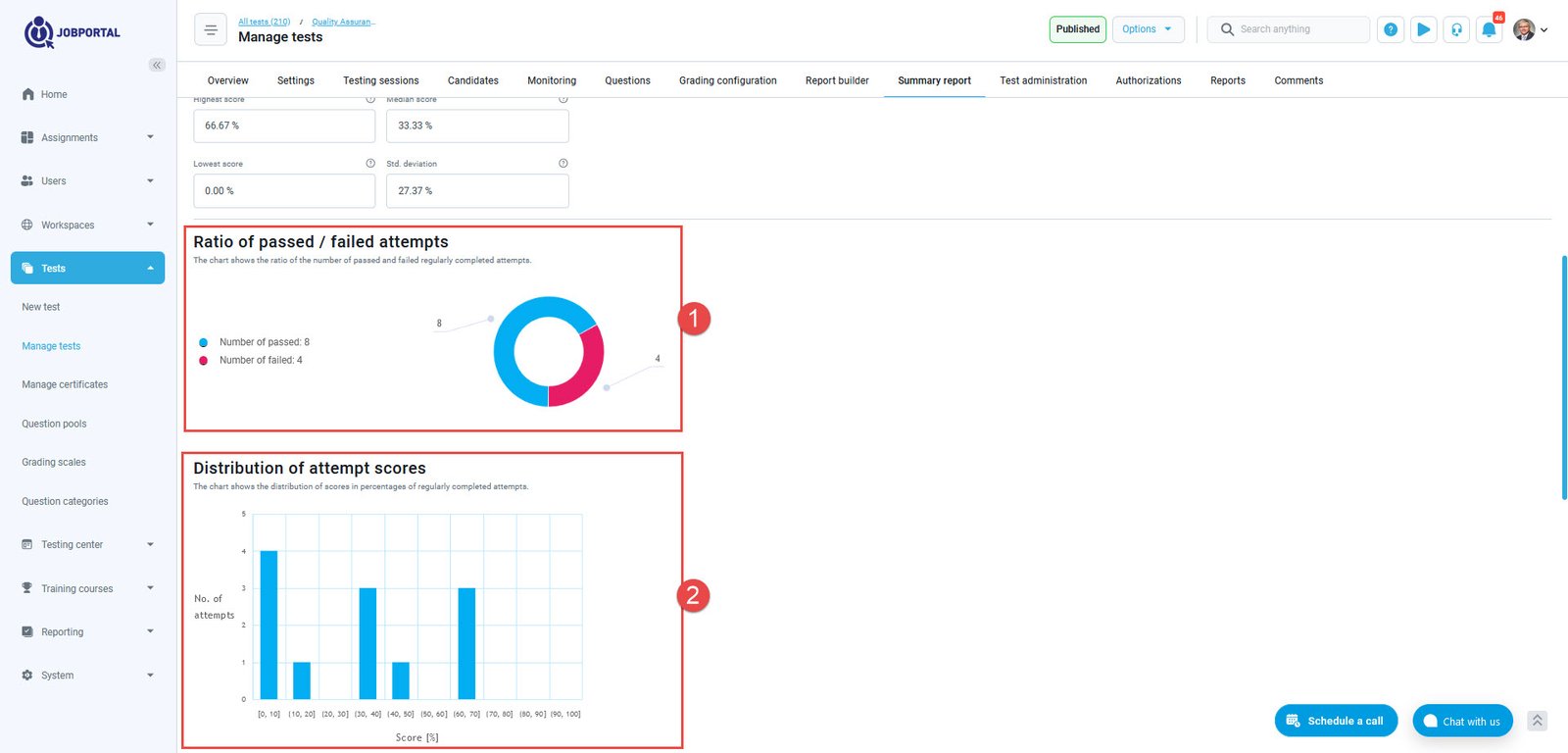This screenshot has width=1568, height=753.
Task: Collapse the sidebar with the double-chevron icon
Action: coord(157,65)
